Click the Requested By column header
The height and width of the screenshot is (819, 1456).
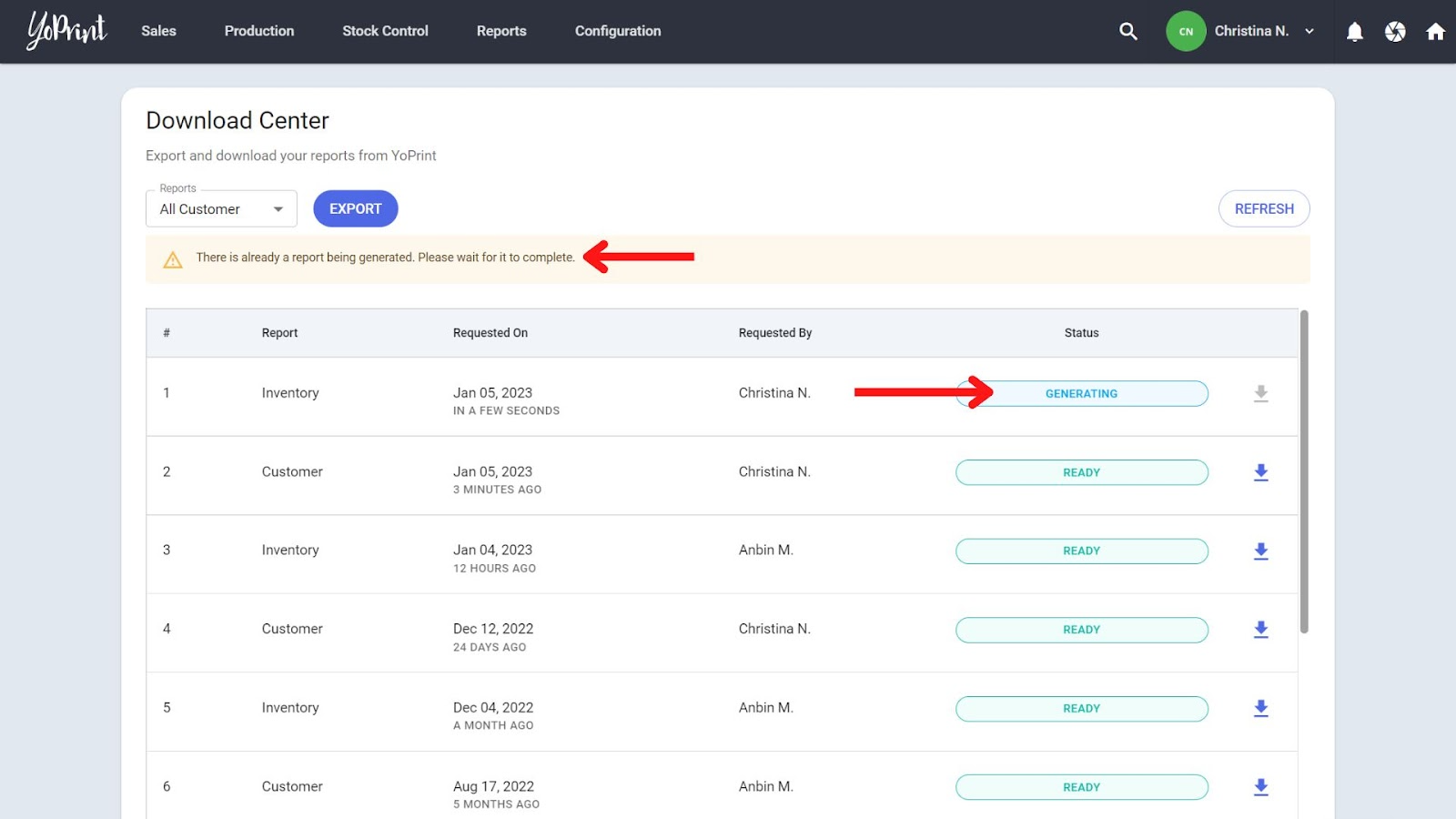pos(775,333)
